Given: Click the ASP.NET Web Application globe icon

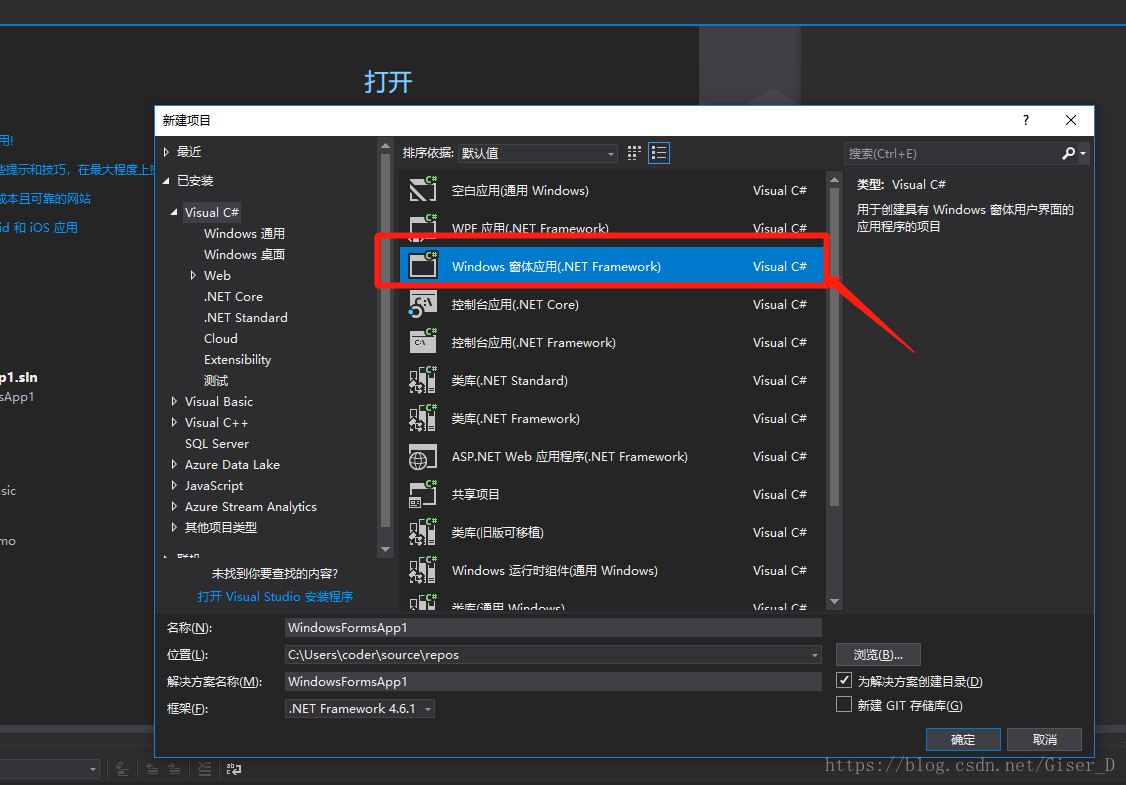Looking at the screenshot, I should [x=423, y=457].
